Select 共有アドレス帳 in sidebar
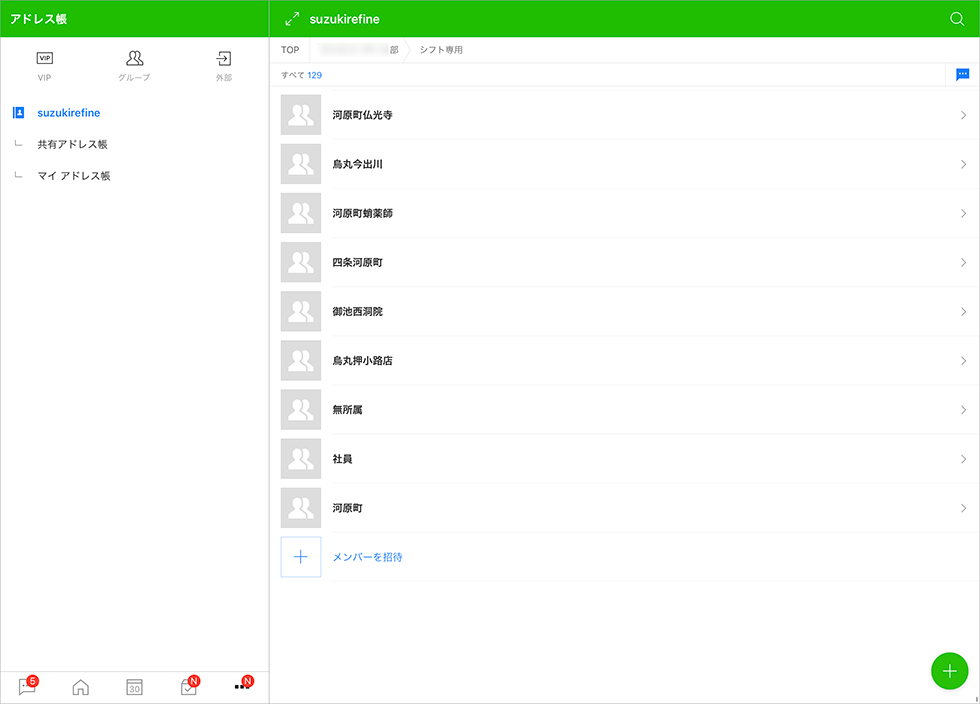This screenshot has height=704, width=980. pyautogui.click(x=72, y=144)
